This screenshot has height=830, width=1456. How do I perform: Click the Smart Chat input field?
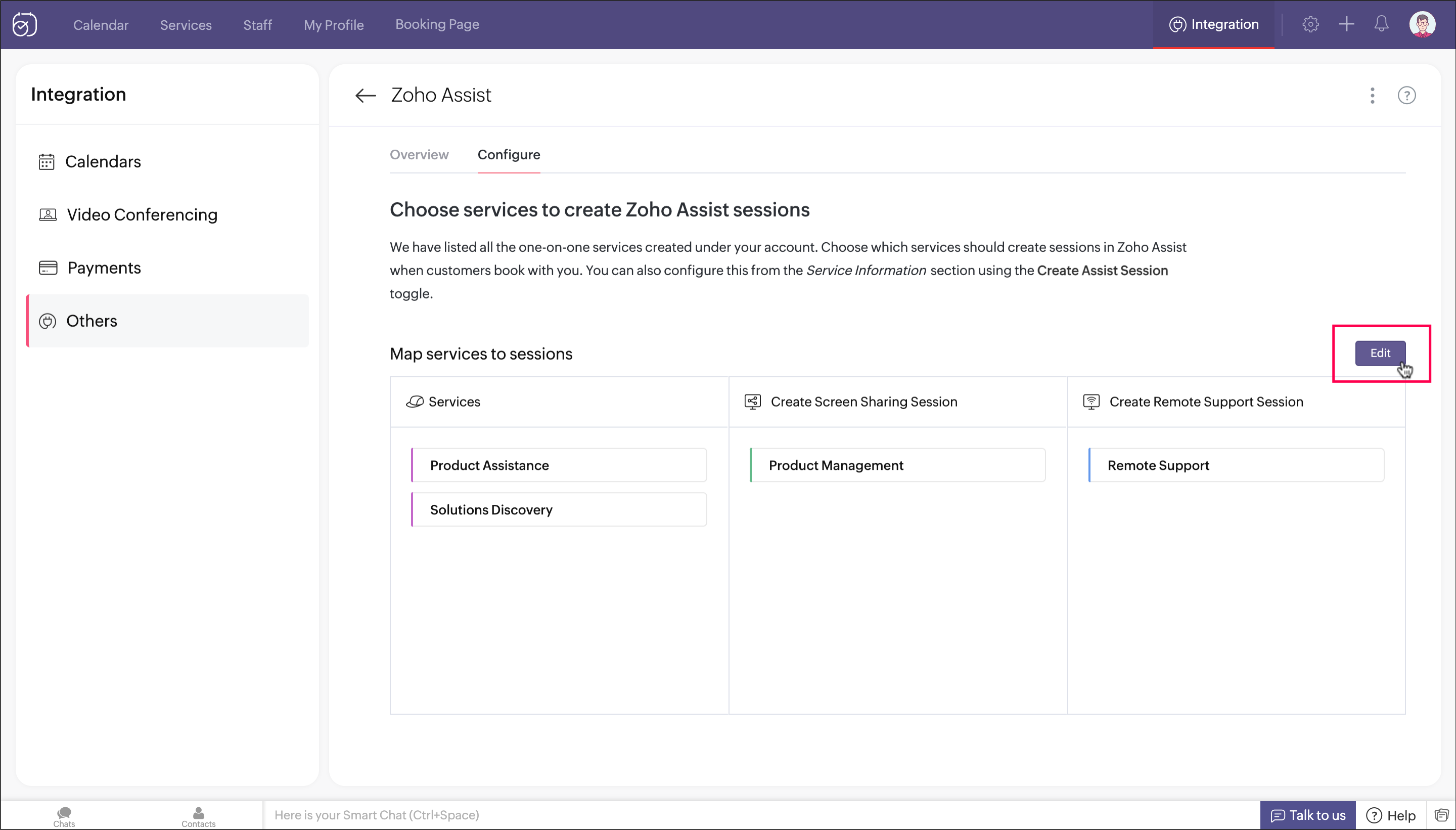(760, 815)
